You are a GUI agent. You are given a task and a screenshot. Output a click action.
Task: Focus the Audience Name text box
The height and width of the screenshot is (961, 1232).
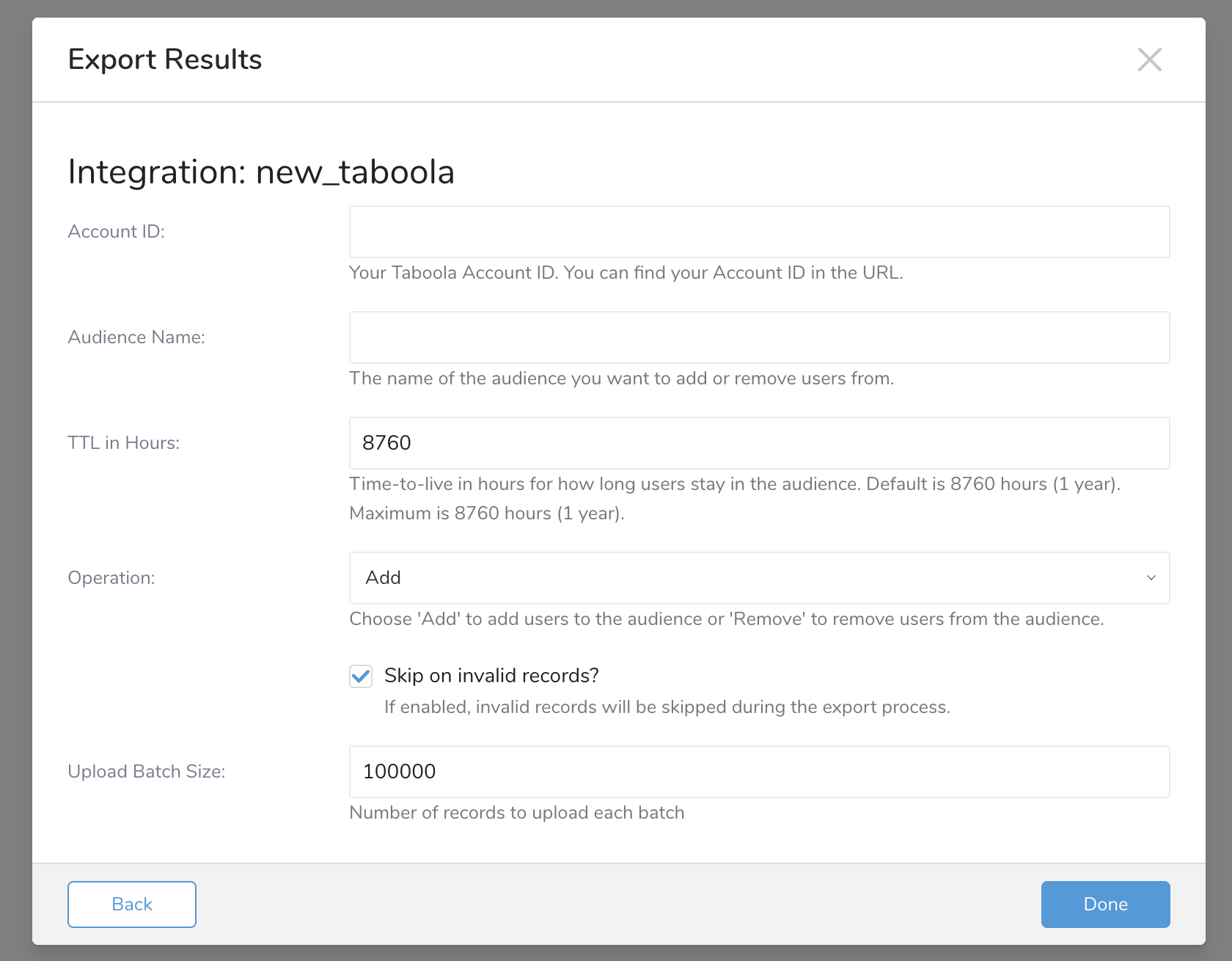(x=759, y=337)
